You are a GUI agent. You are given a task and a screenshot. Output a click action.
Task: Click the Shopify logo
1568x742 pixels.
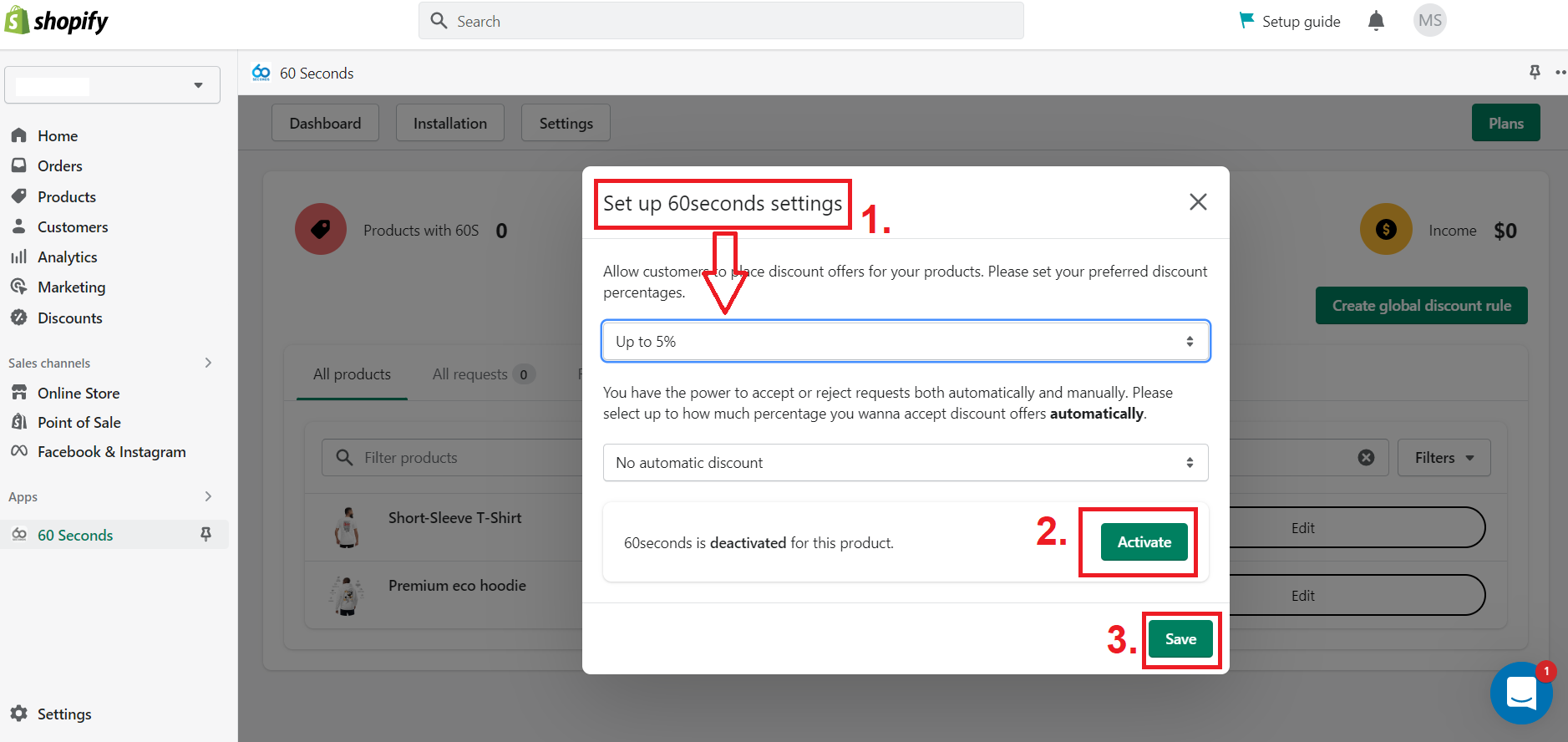click(x=56, y=21)
